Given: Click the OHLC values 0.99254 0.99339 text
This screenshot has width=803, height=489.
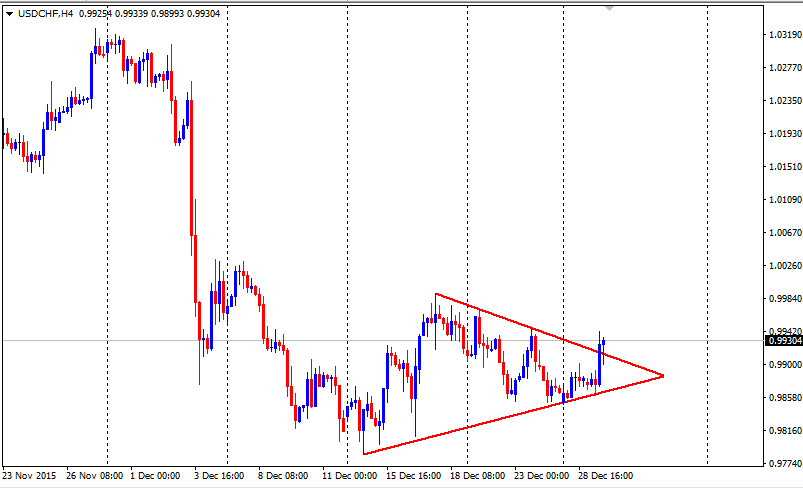Looking at the screenshot, I should (113, 14).
